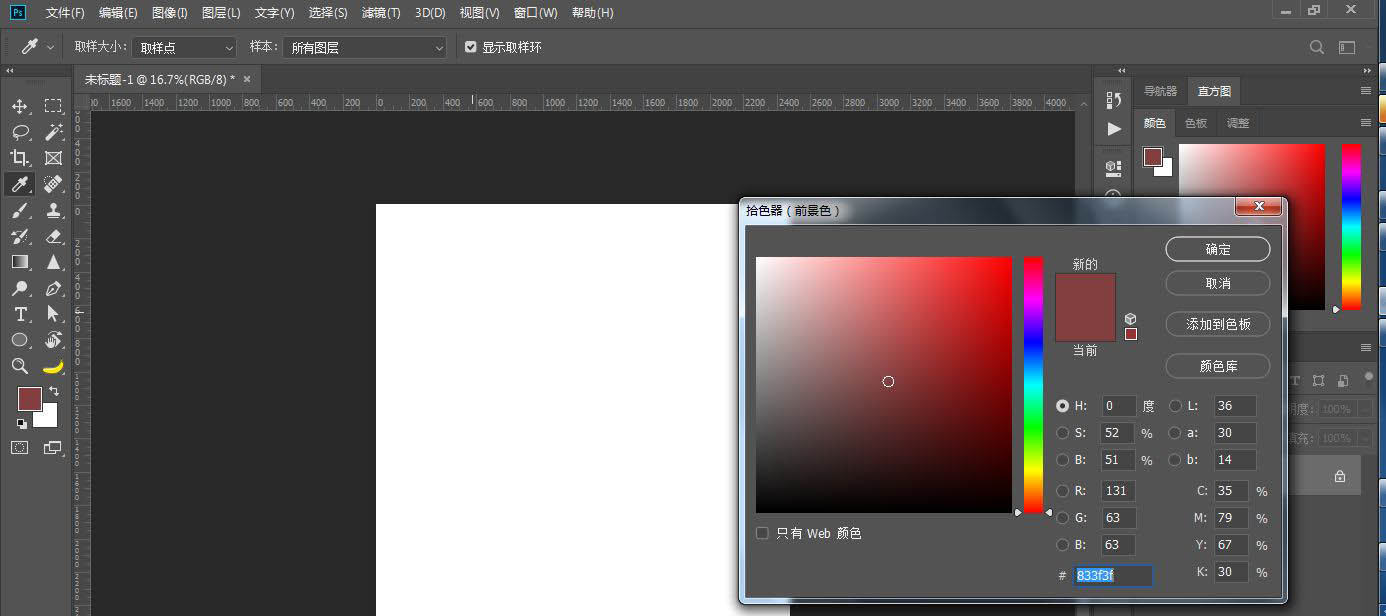Click the banana toolbar edit icon

(53, 366)
